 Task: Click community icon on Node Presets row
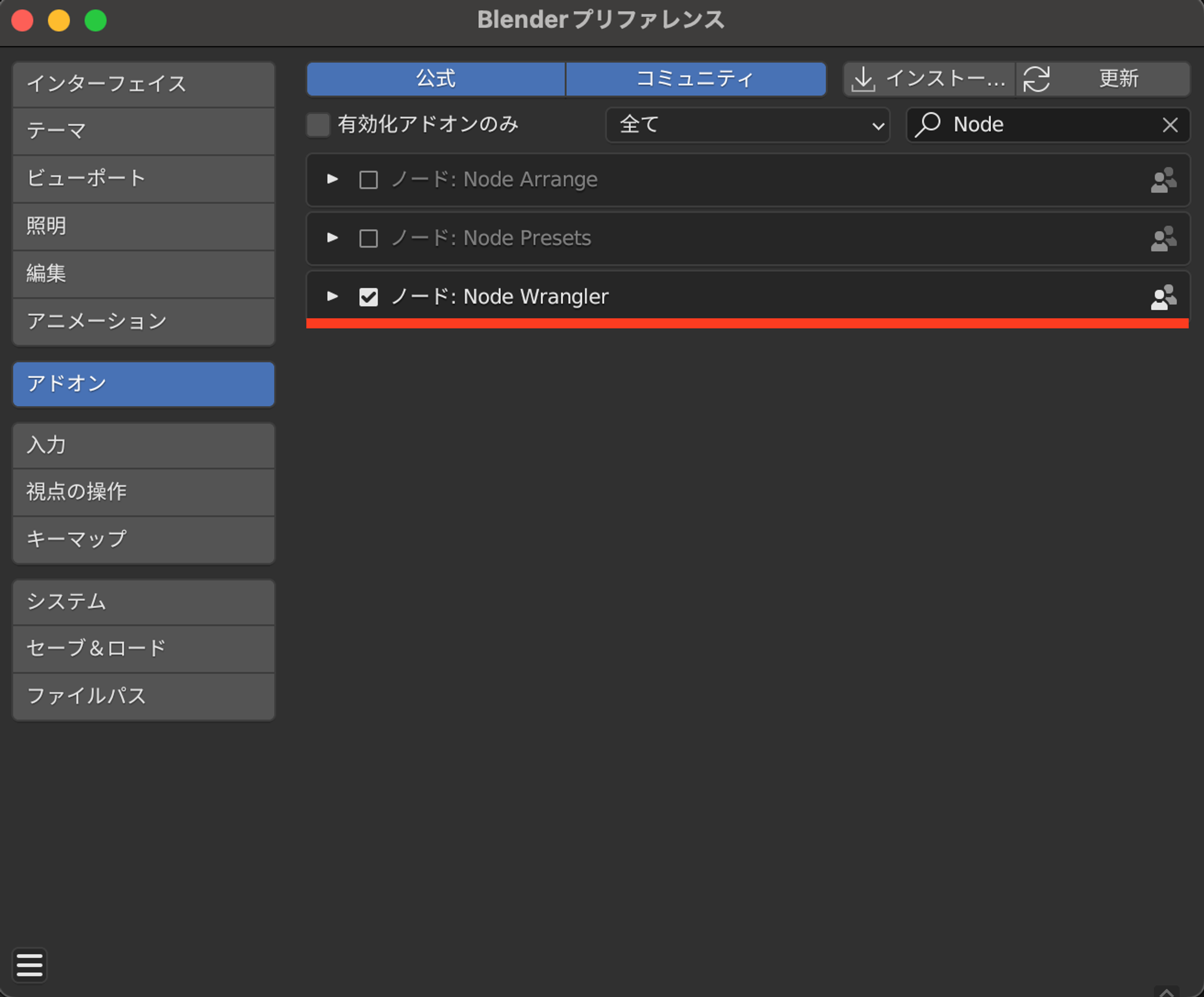1163,238
